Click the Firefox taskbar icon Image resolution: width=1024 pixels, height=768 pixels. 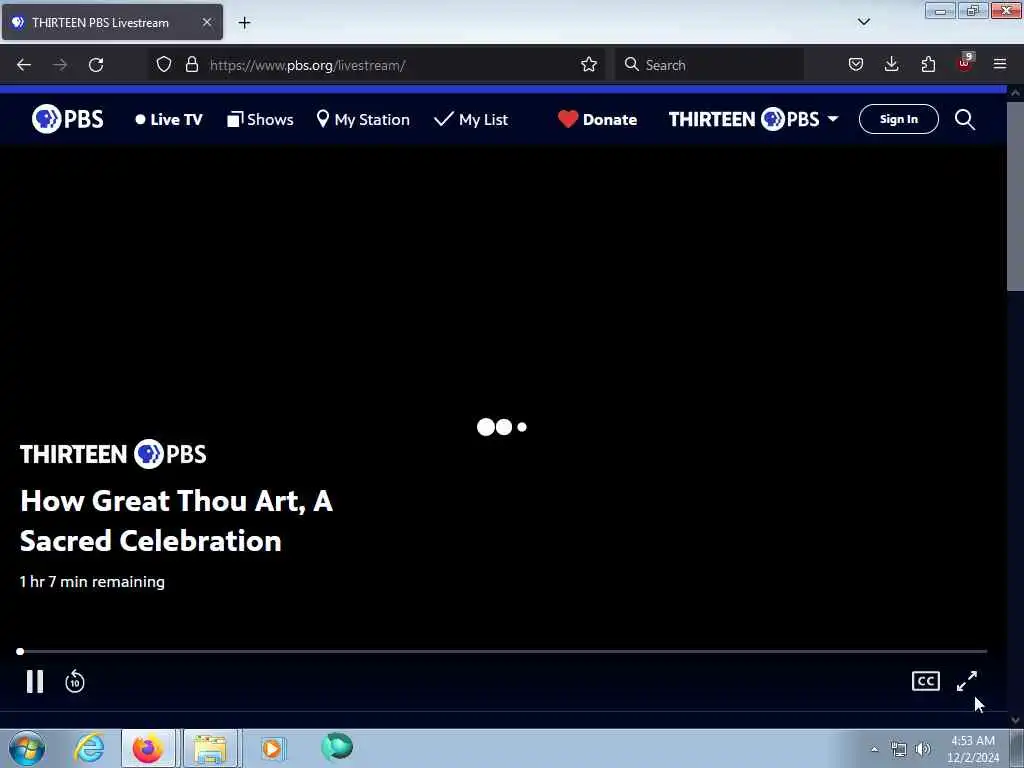point(148,748)
